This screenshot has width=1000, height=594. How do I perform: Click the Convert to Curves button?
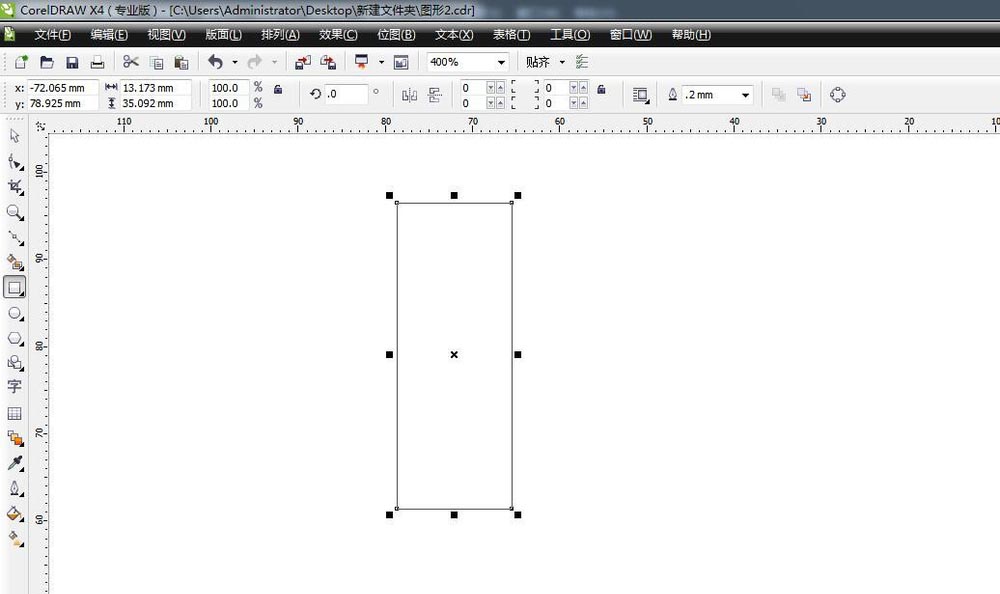pyautogui.click(x=838, y=95)
